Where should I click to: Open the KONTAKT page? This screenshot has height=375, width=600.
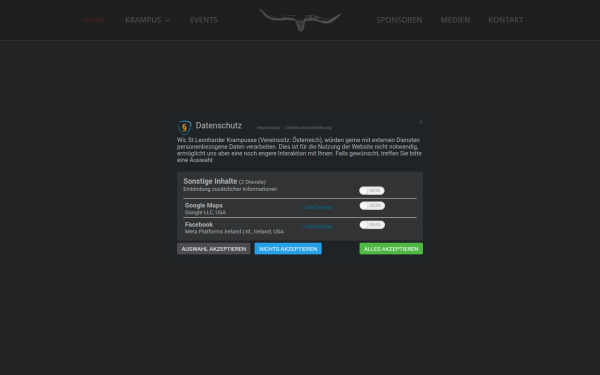[x=505, y=20]
